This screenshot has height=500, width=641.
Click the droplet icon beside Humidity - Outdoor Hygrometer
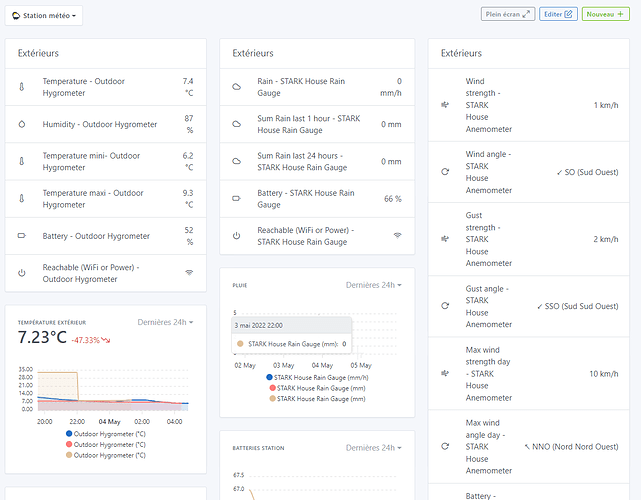(23, 125)
